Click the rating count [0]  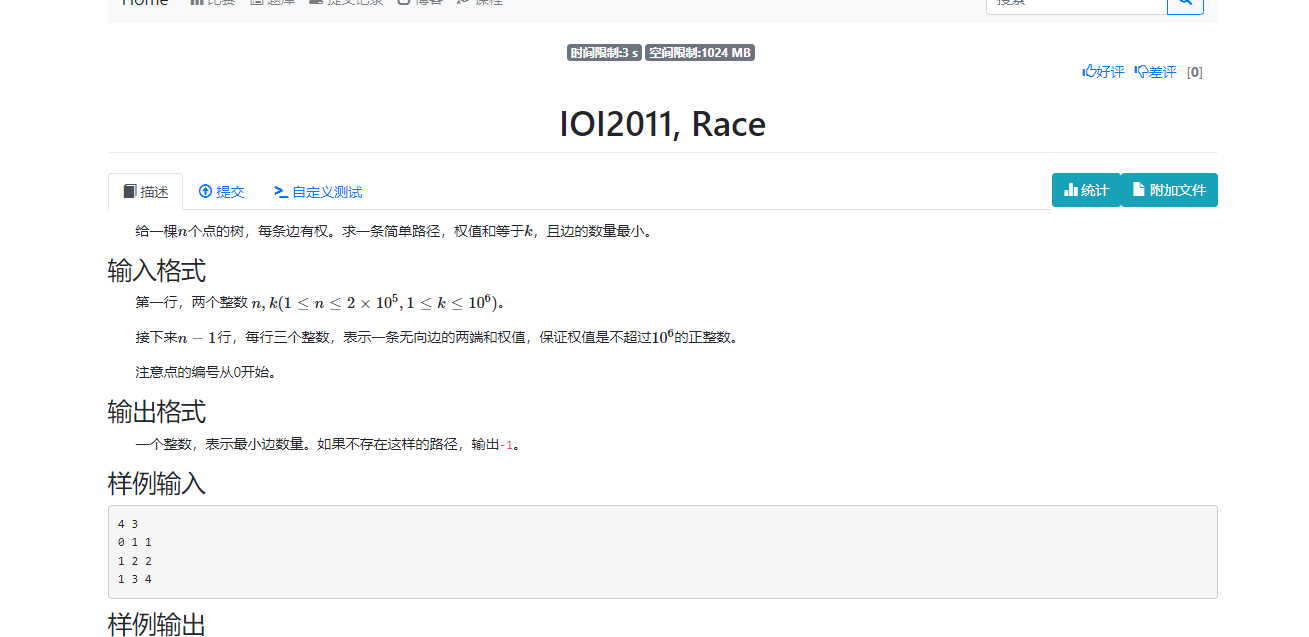point(1194,72)
